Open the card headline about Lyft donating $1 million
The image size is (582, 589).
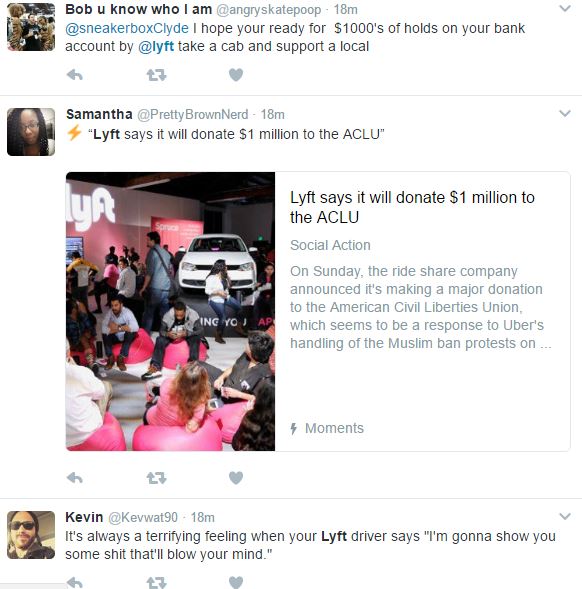tap(412, 207)
